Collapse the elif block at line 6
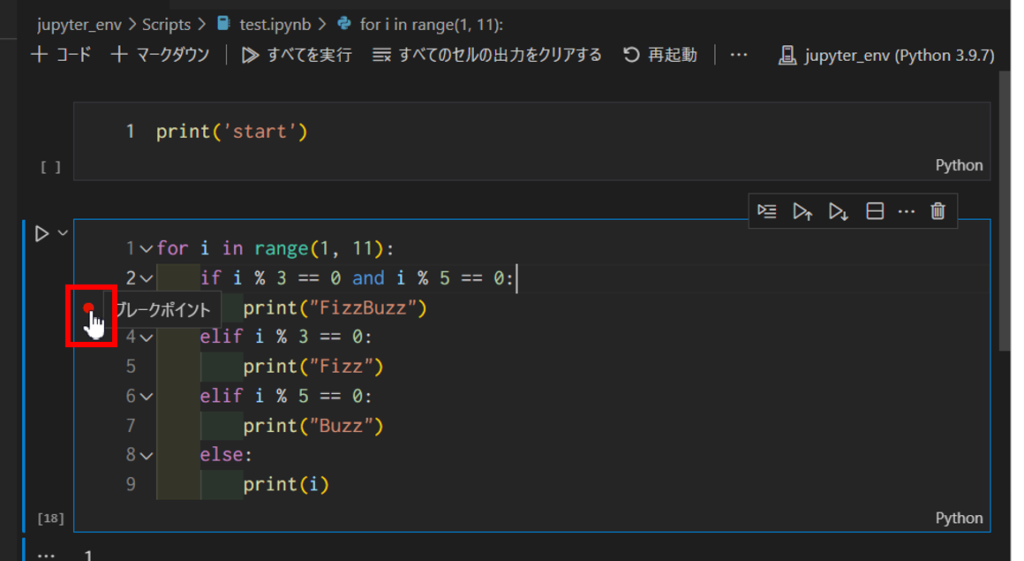The height and width of the screenshot is (561, 1024). [146, 396]
